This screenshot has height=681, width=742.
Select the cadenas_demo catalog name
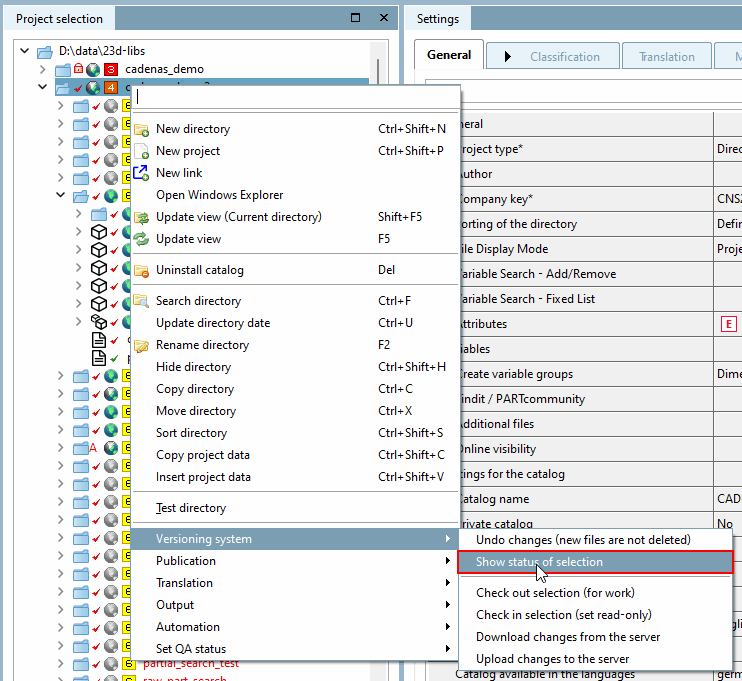point(164,70)
